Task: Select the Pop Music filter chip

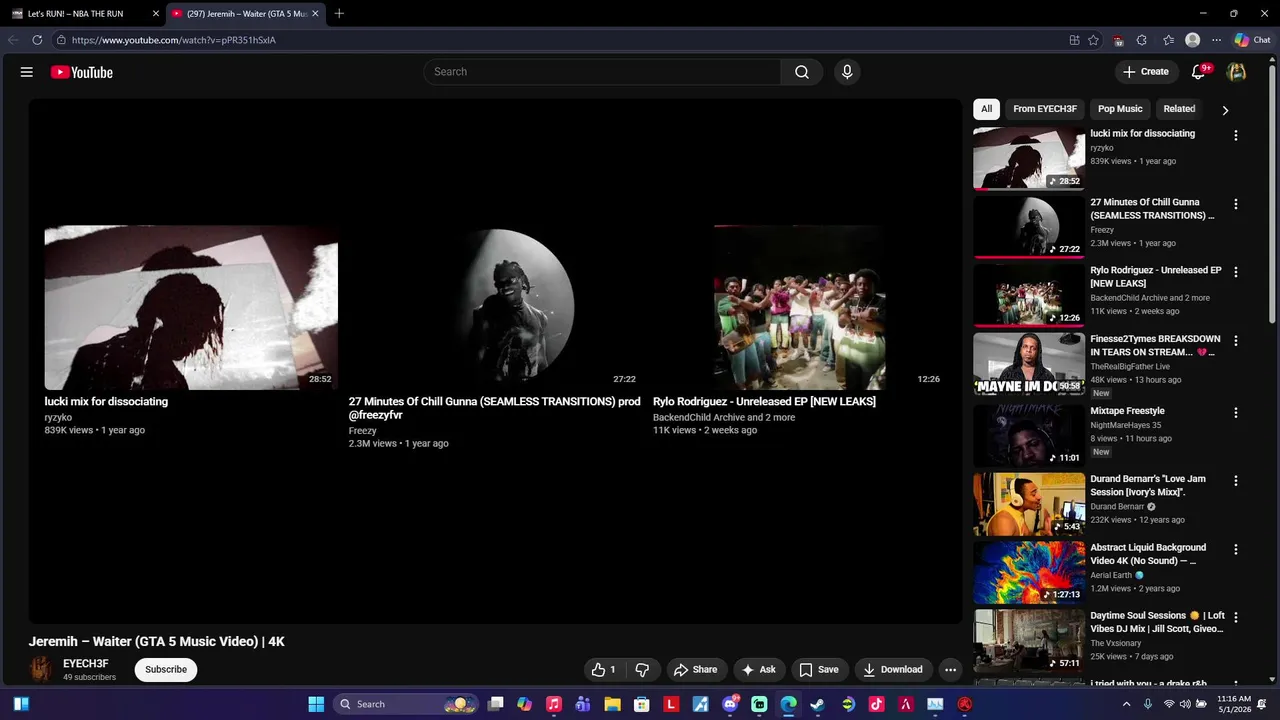Action: (x=1119, y=109)
